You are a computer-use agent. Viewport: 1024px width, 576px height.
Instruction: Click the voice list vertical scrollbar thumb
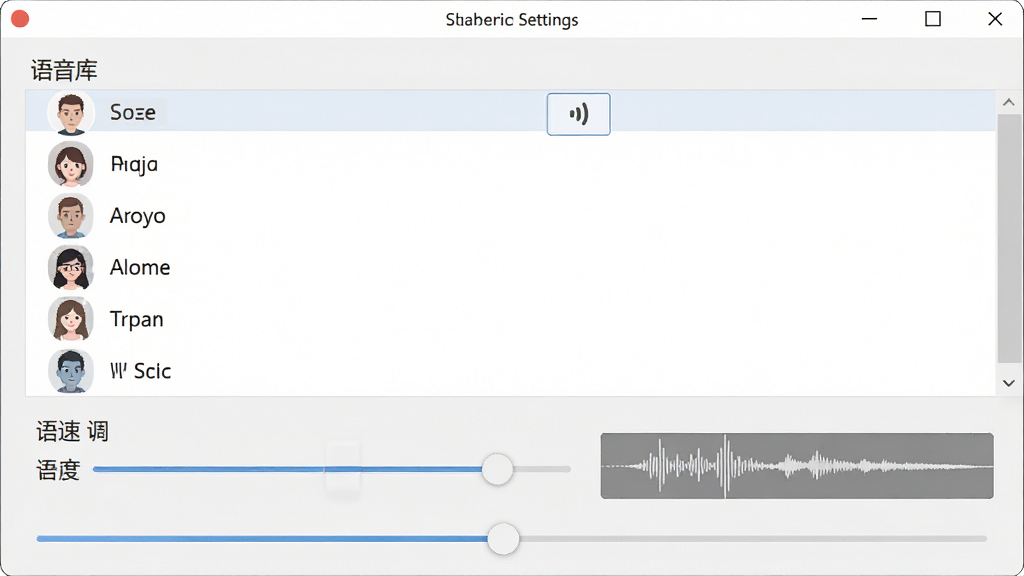click(1008, 238)
